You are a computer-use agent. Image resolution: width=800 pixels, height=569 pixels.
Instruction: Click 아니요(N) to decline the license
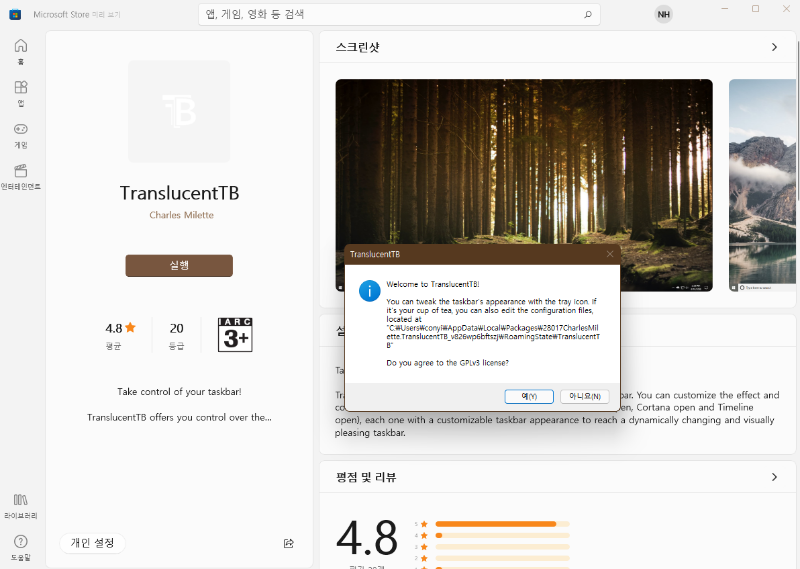pos(584,396)
